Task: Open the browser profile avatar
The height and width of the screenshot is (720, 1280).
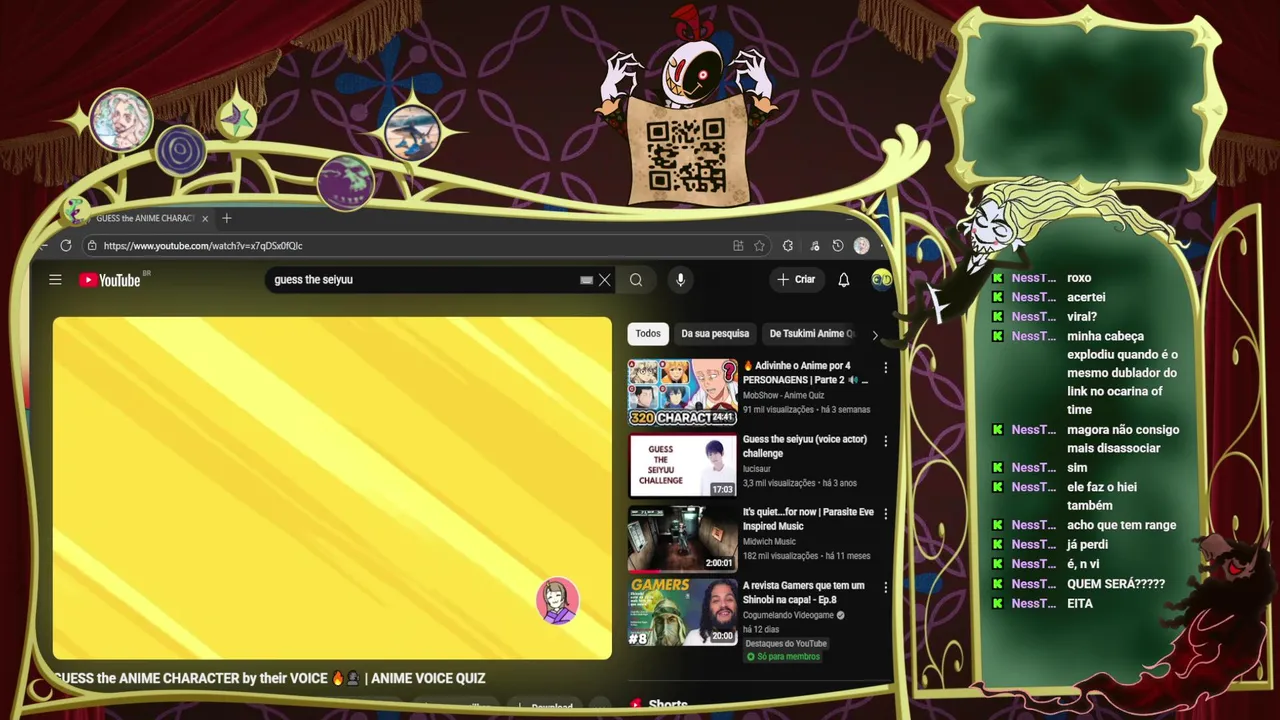Action: pos(862,245)
